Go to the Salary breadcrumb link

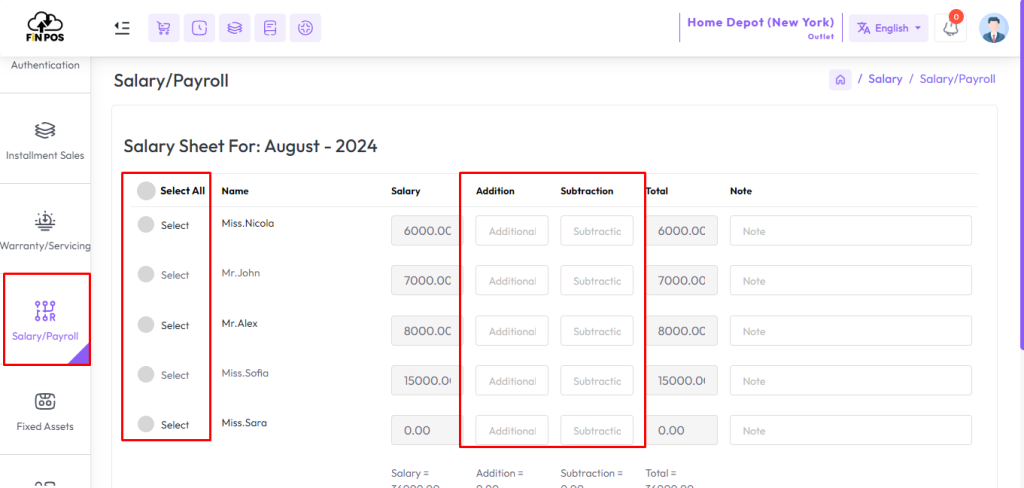[885, 79]
